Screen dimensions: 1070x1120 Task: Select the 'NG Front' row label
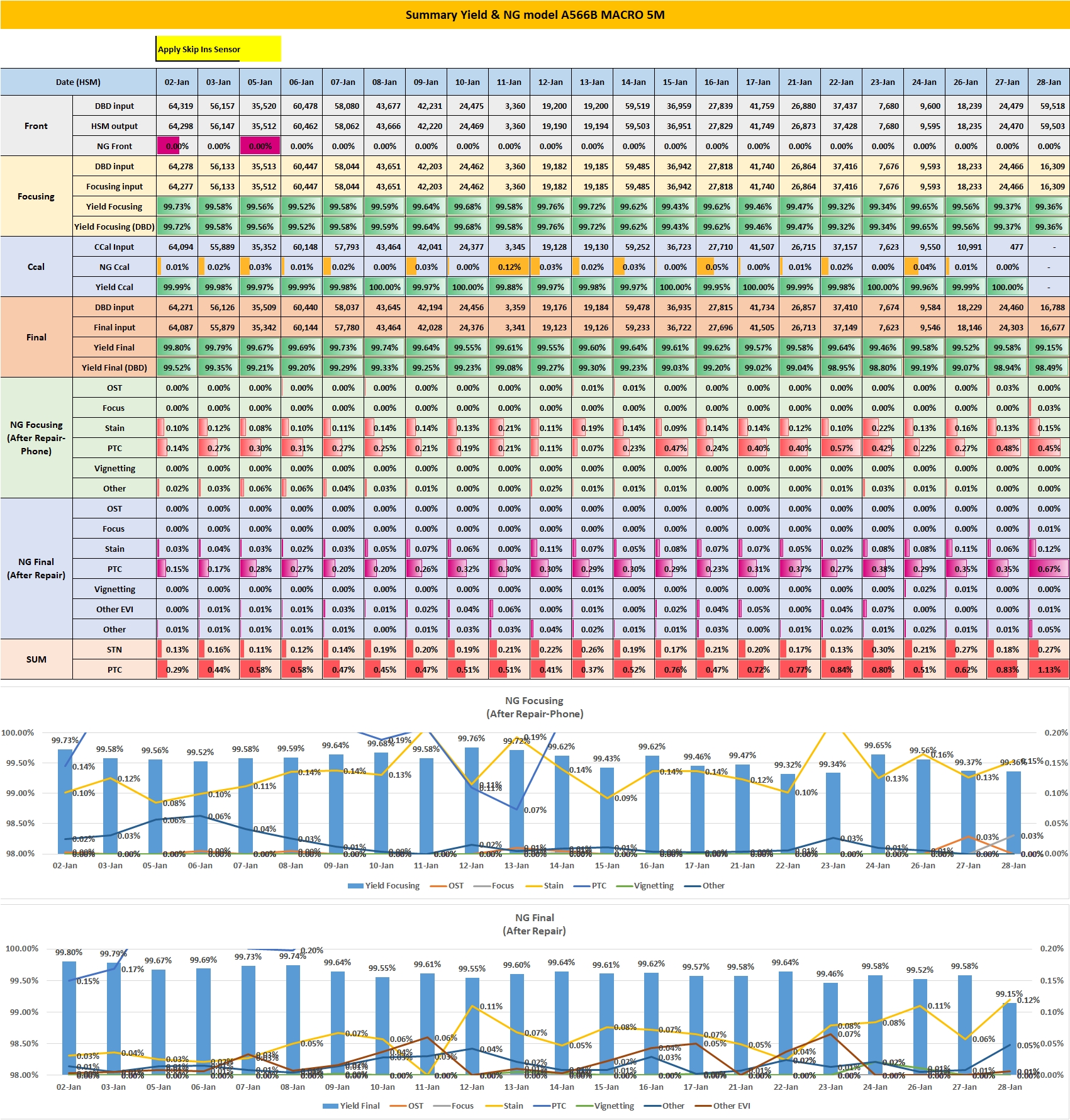[x=114, y=146]
